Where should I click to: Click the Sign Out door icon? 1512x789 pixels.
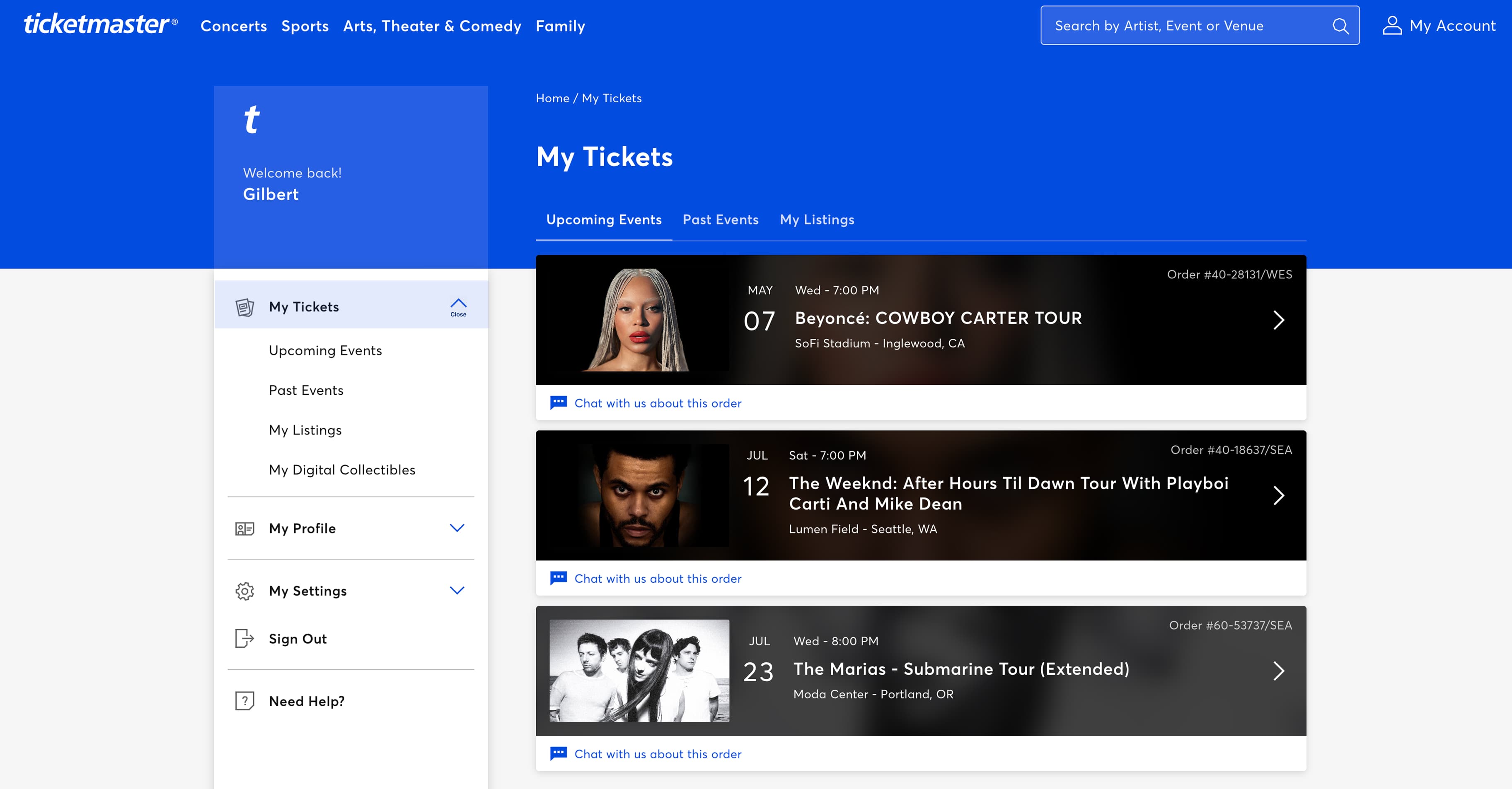pos(245,639)
